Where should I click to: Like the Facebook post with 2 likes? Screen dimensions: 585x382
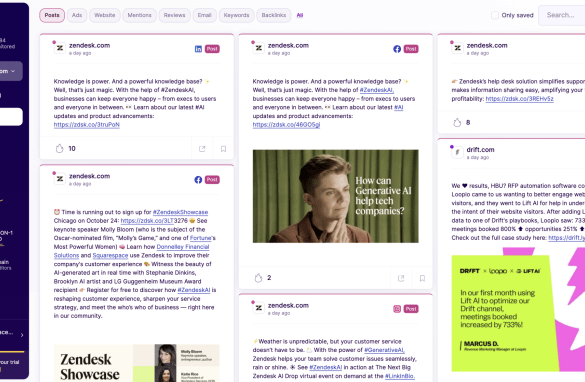pos(258,278)
